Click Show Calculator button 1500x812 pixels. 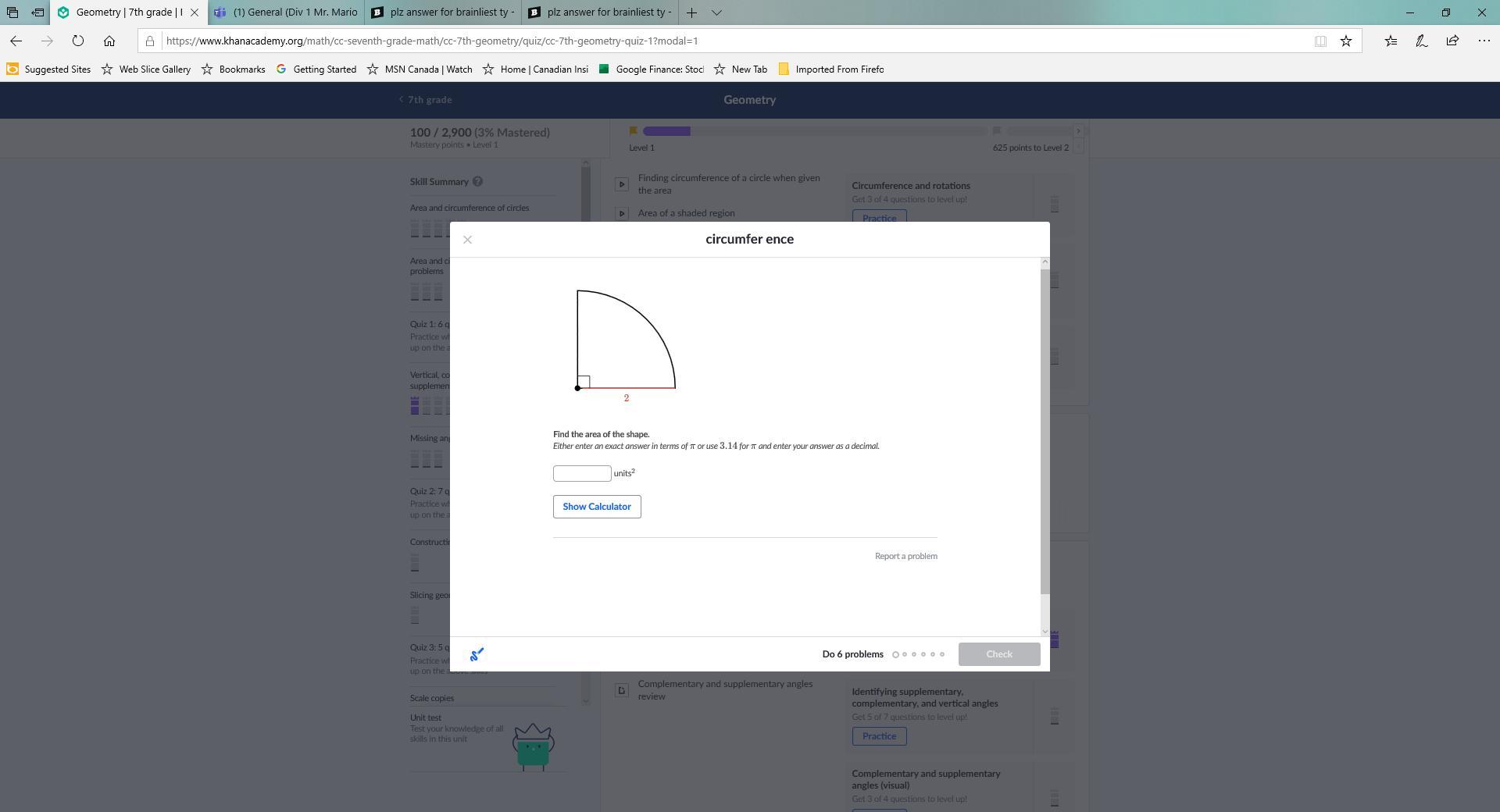(x=597, y=507)
